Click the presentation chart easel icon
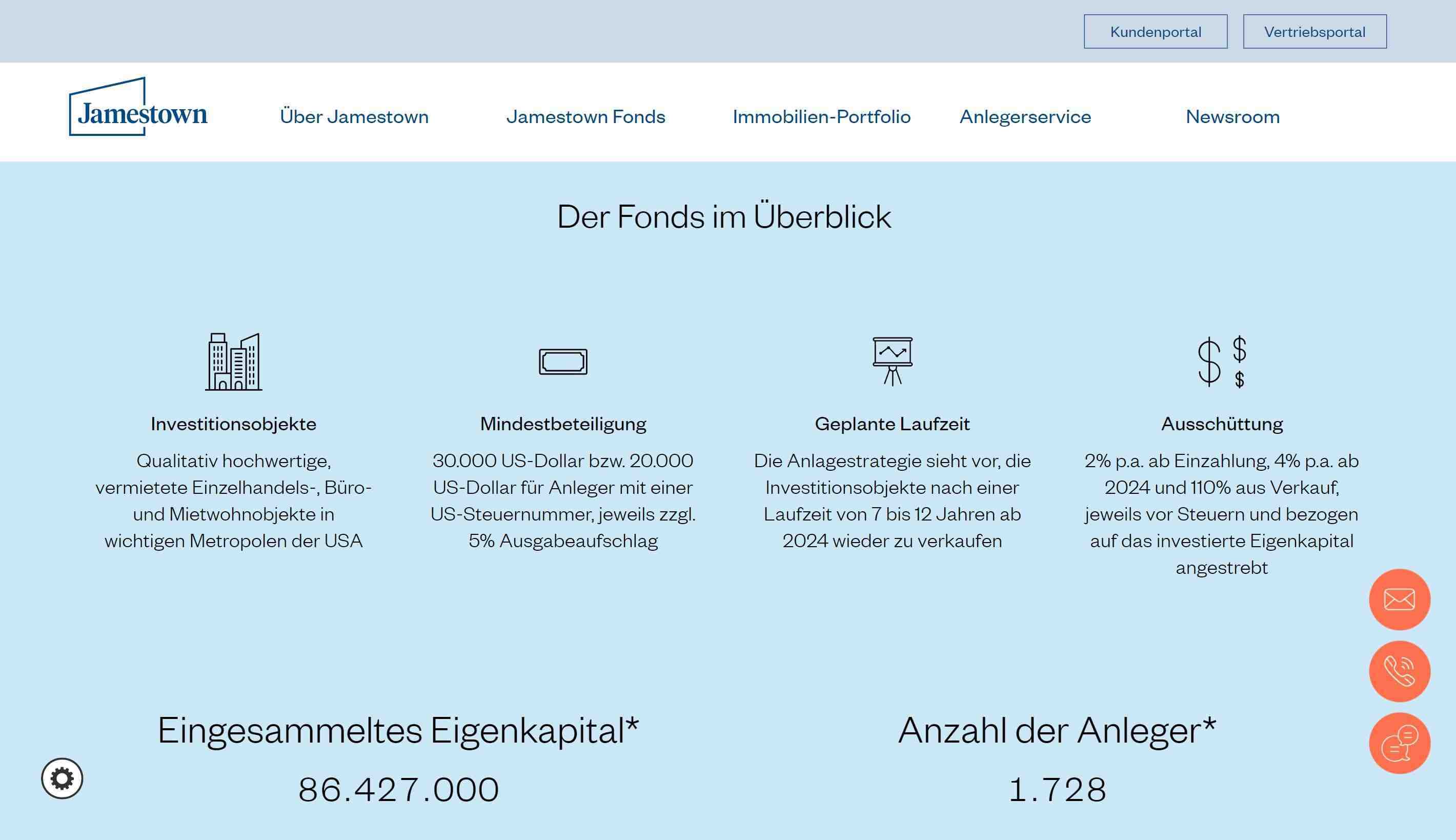This screenshot has width=1456, height=840. pos(892,361)
